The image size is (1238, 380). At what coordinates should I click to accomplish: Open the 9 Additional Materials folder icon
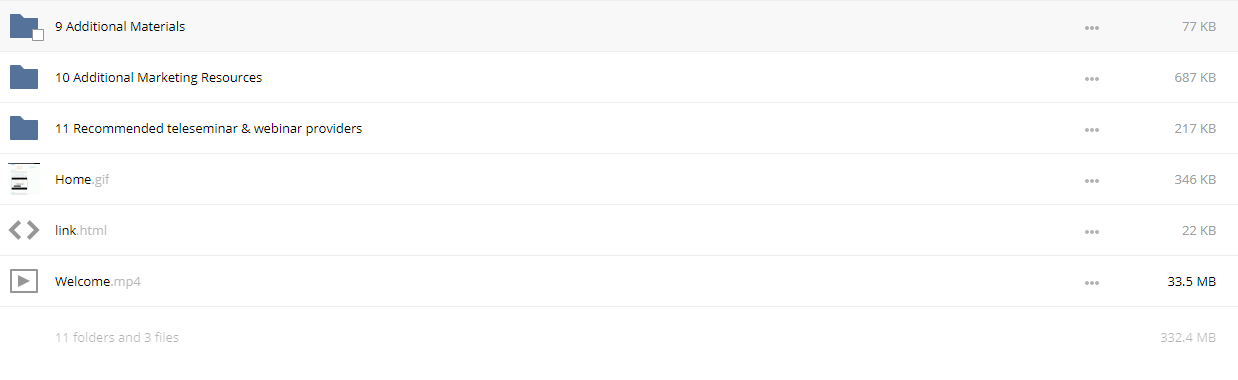click(23, 26)
